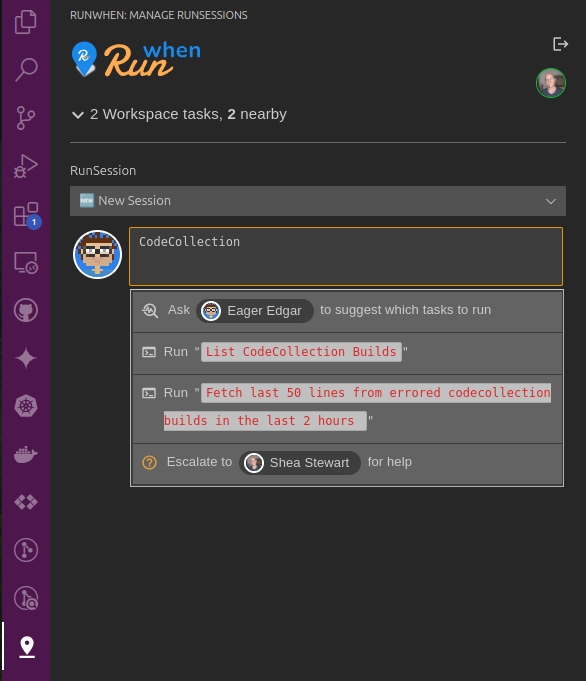This screenshot has width=586, height=681.
Task: Select Ask Eager Edgar suggestion
Action: [347, 311]
